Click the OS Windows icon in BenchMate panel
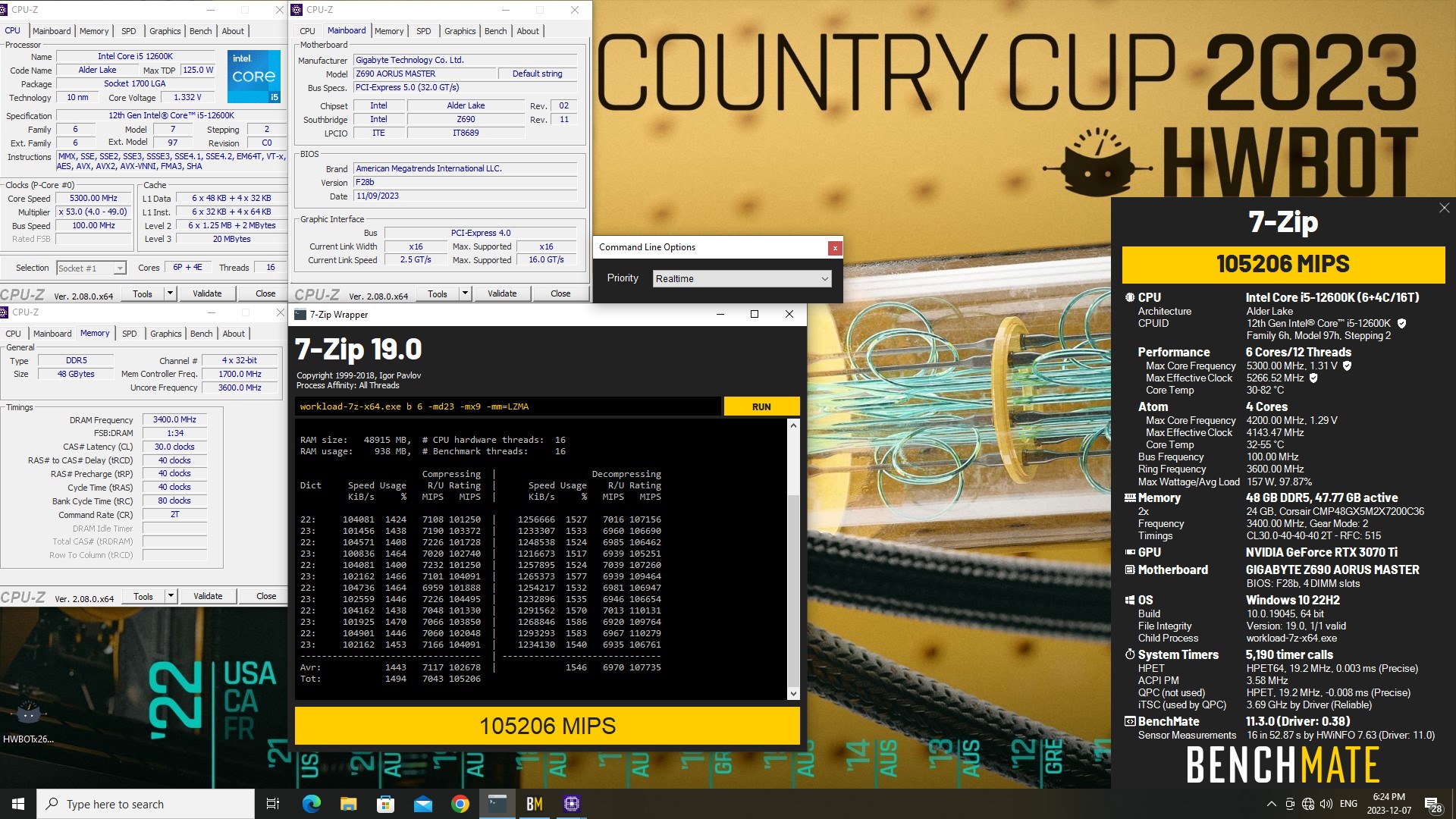 (x=1130, y=600)
